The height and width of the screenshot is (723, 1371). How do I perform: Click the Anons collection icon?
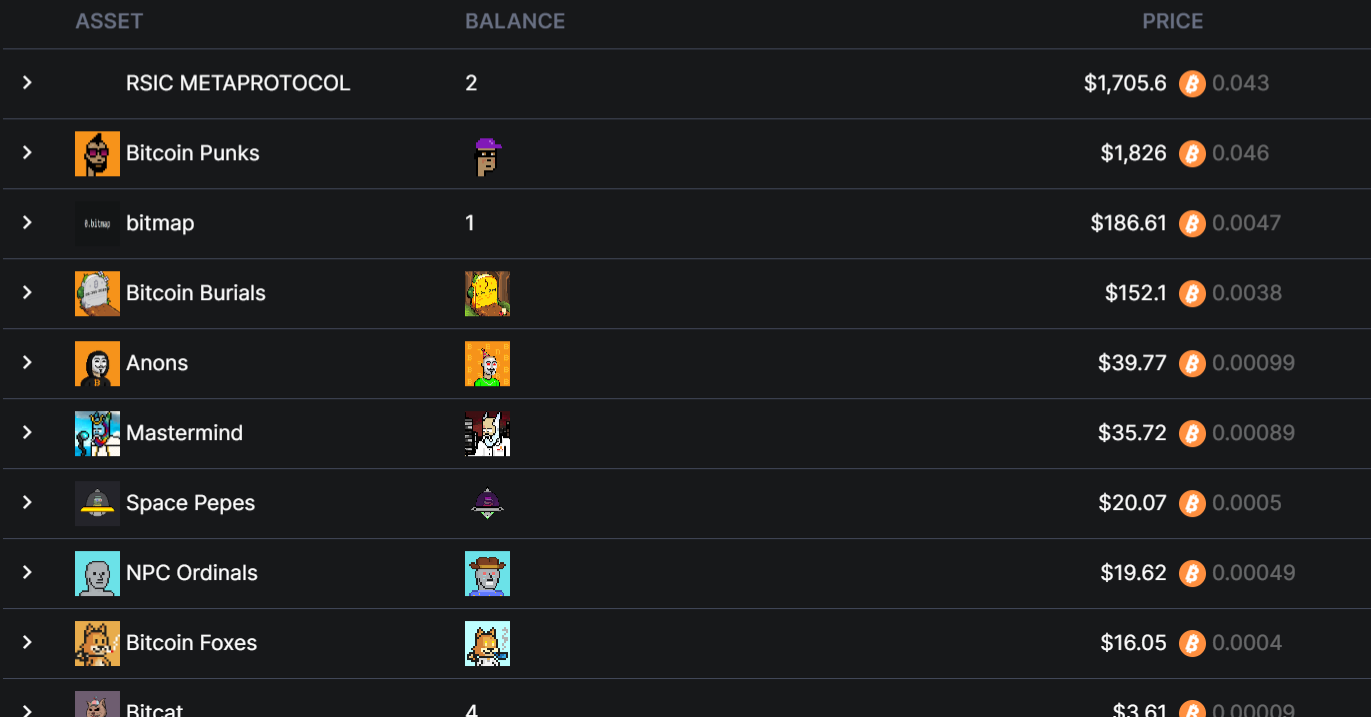click(x=97, y=363)
